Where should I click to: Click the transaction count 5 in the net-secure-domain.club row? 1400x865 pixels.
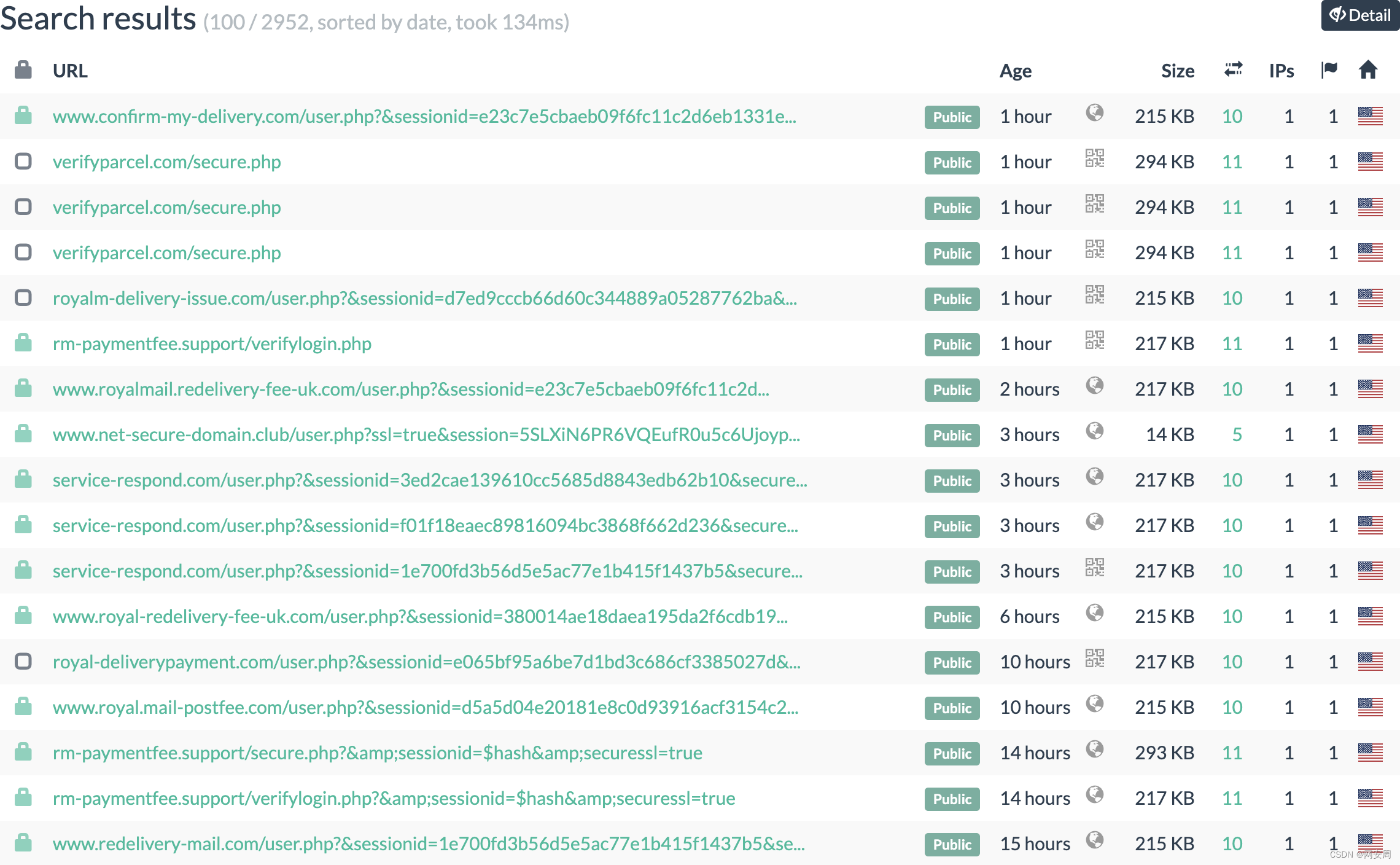click(x=1237, y=435)
